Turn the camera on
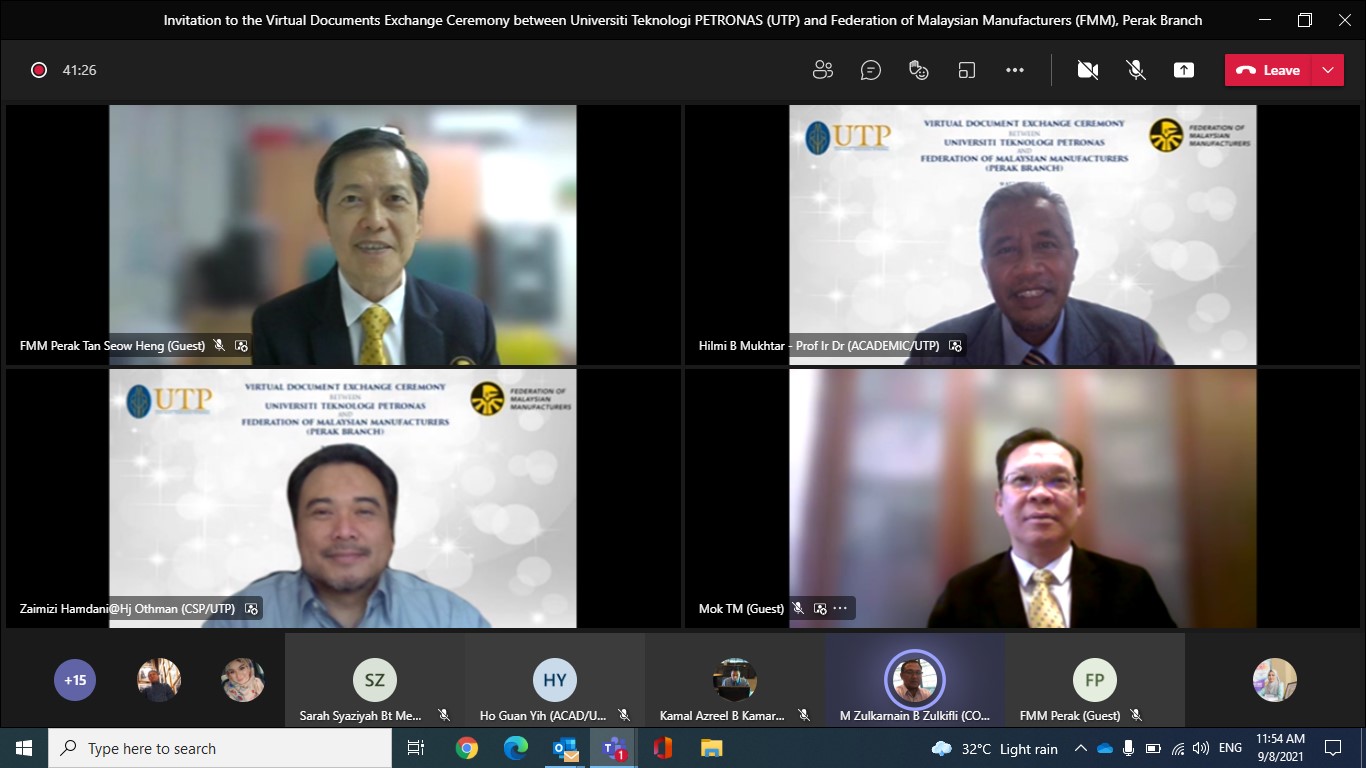This screenshot has height=768, width=1366. (1088, 70)
